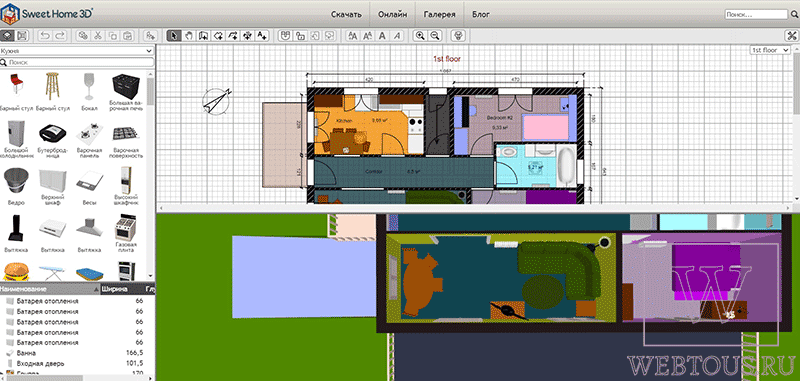Choose the create rooms tool
800x381 pixels.
click(x=218, y=36)
